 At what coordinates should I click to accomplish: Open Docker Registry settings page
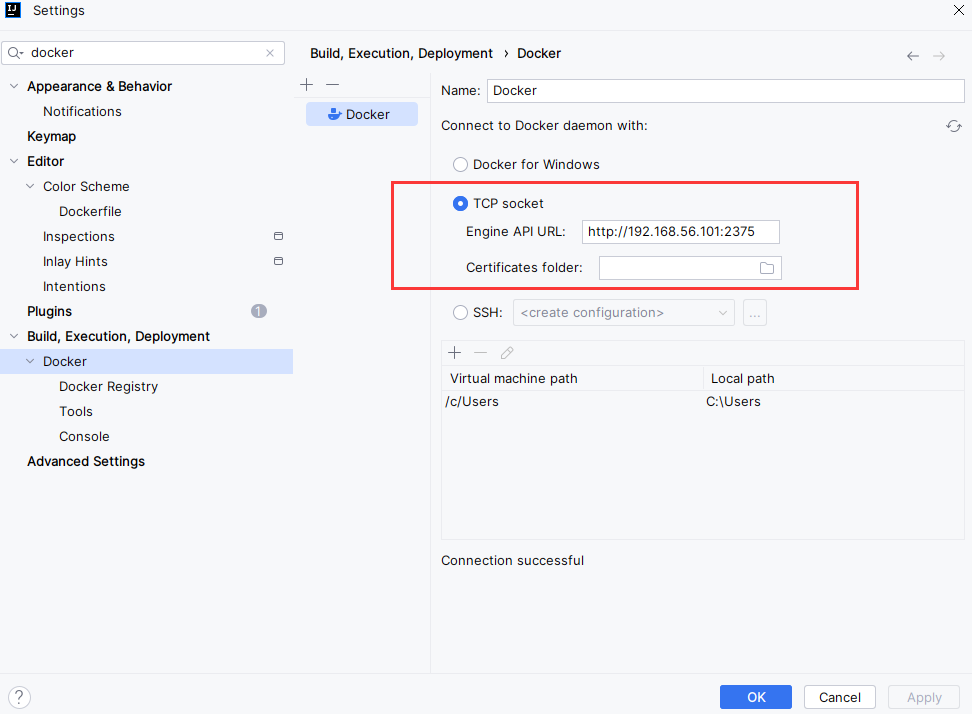click(x=108, y=387)
